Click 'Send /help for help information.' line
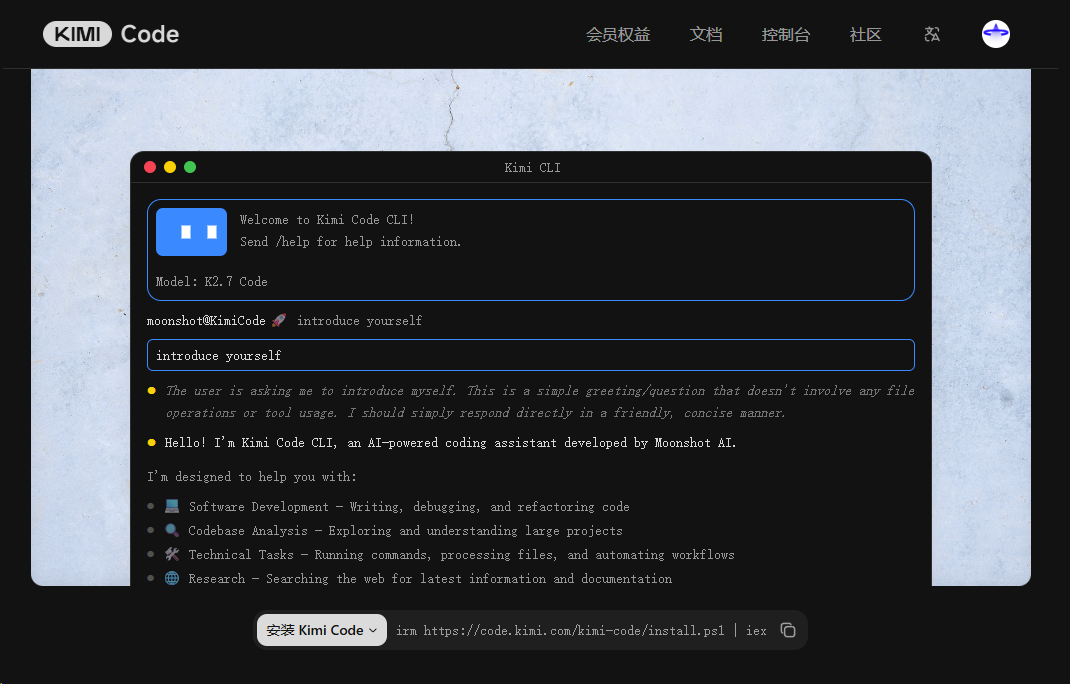 (350, 242)
